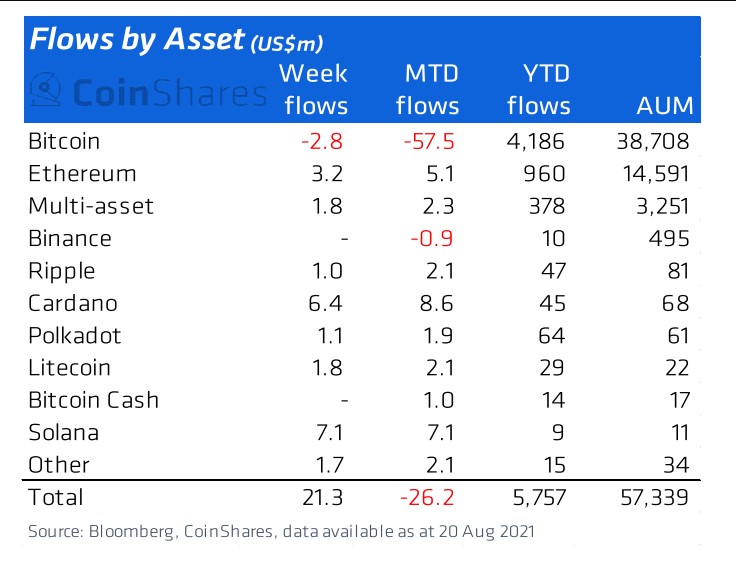Click the Solana row label
Screen dimensions: 736x567
tap(66, 432)
